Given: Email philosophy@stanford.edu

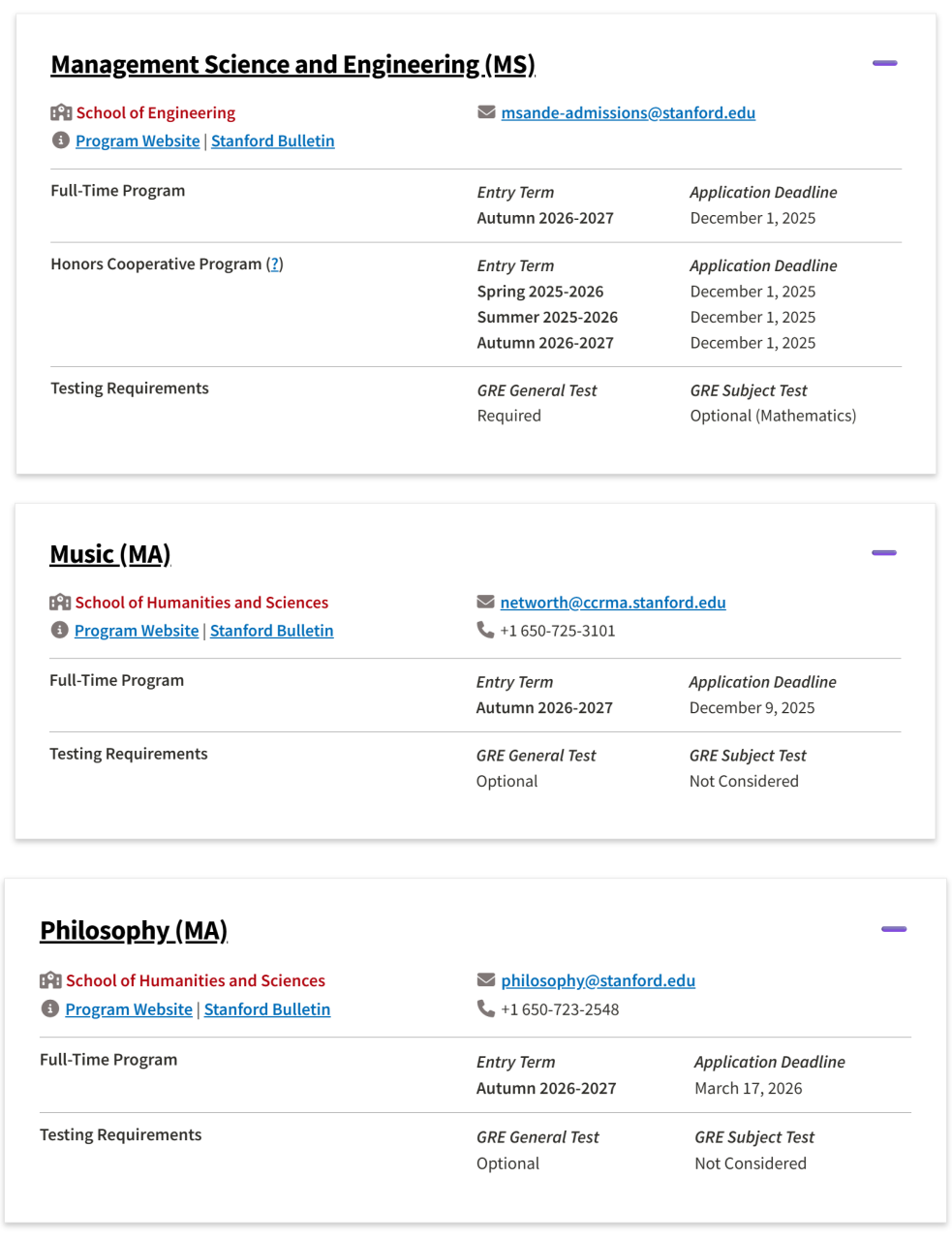Looking at the screenshot, I should coord(598,980).
